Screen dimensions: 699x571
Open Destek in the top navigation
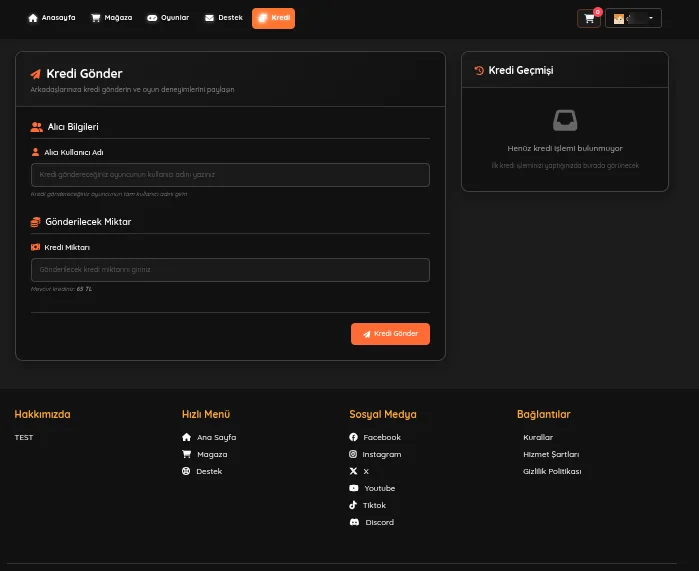click(x=224, y=18)
